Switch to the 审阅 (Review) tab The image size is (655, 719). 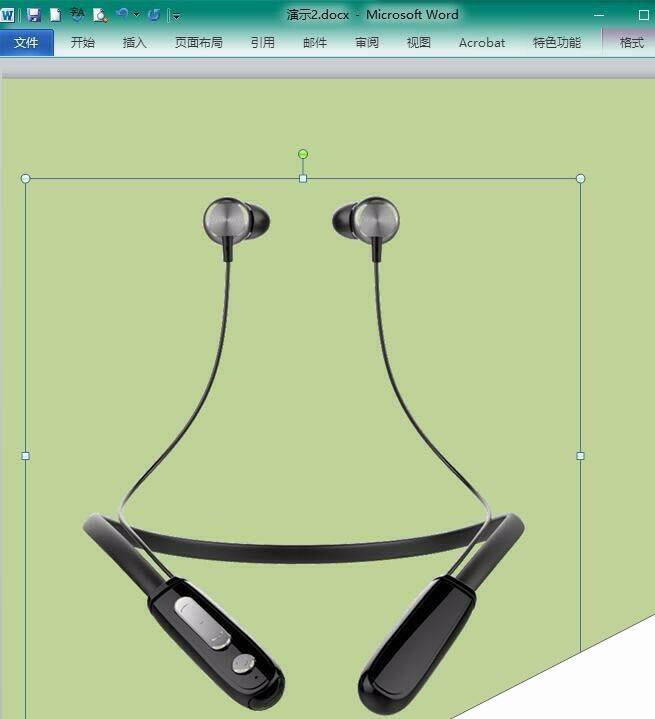click(367, 43)
